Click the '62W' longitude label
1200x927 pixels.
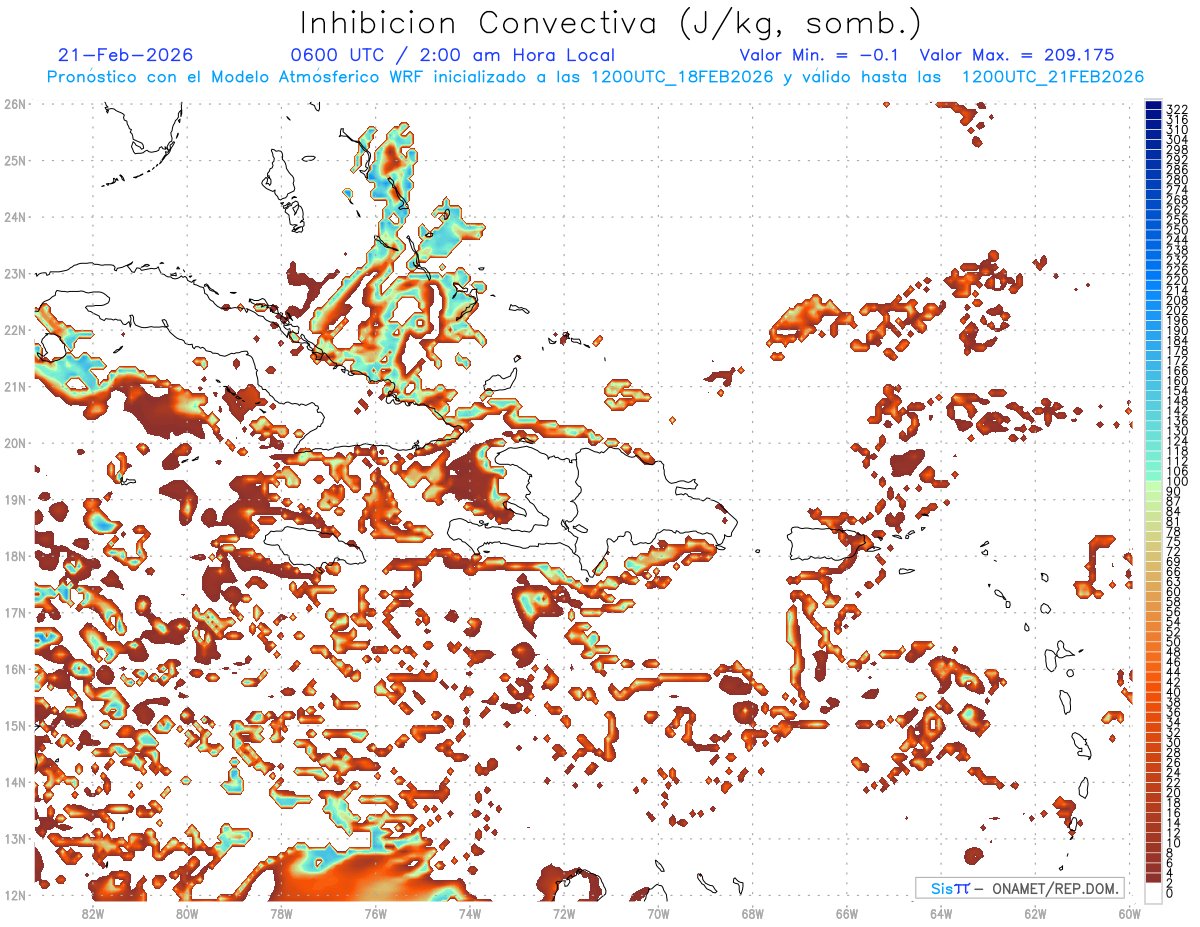point(1035,913)
